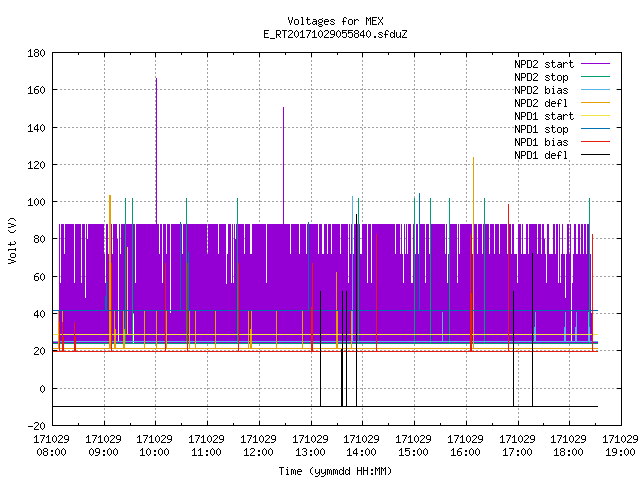Click the 17:00 time axis label

[x=517, y=452]
